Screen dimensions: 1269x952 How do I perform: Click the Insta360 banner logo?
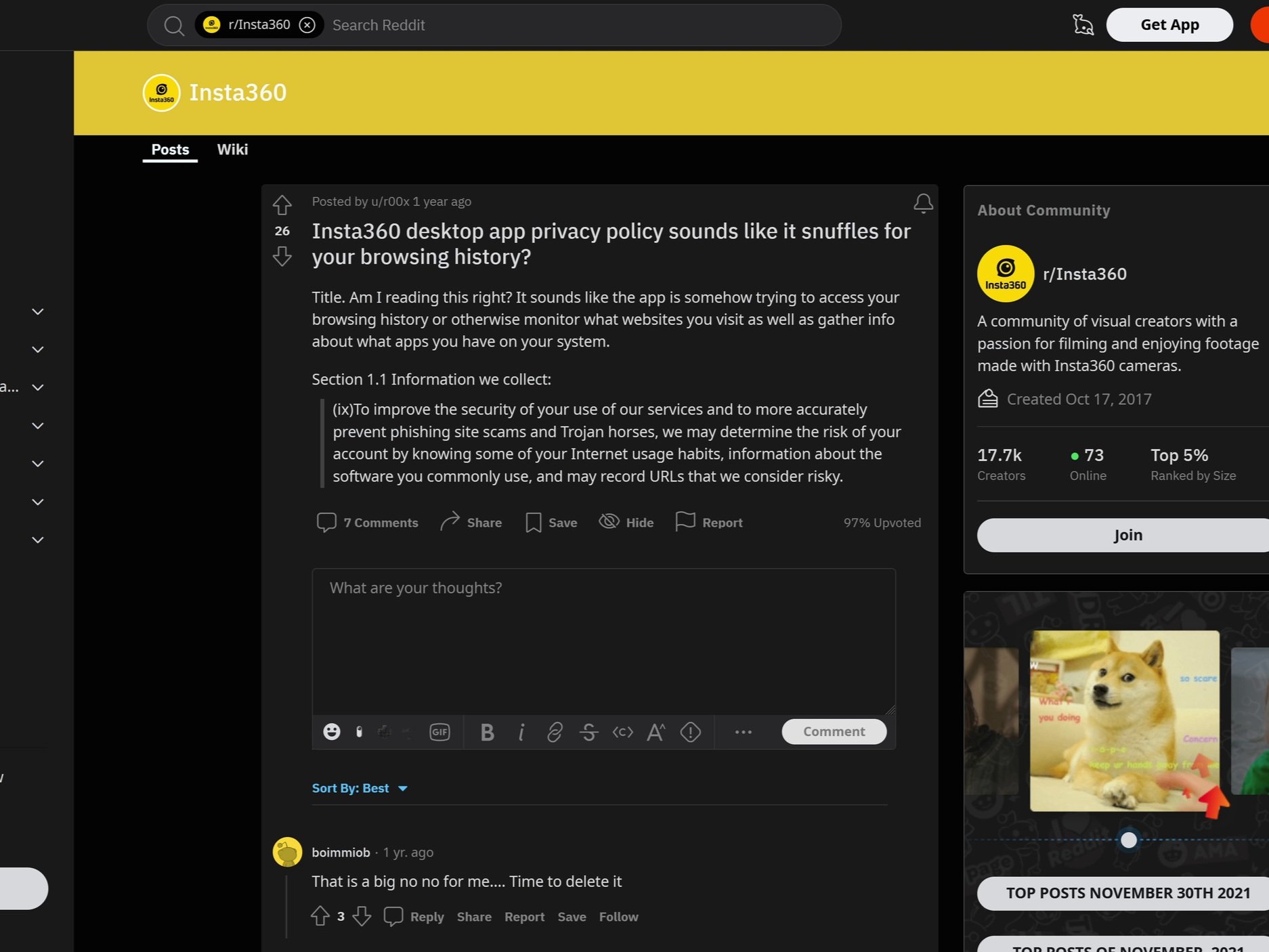(161, 93)
